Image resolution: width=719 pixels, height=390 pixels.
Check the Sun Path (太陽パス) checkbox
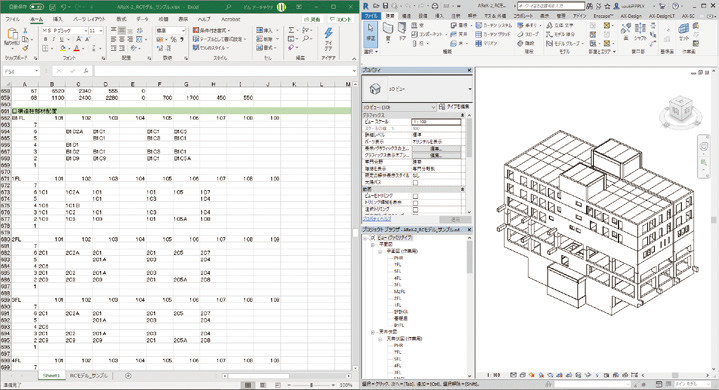click(x=415, y=182)
